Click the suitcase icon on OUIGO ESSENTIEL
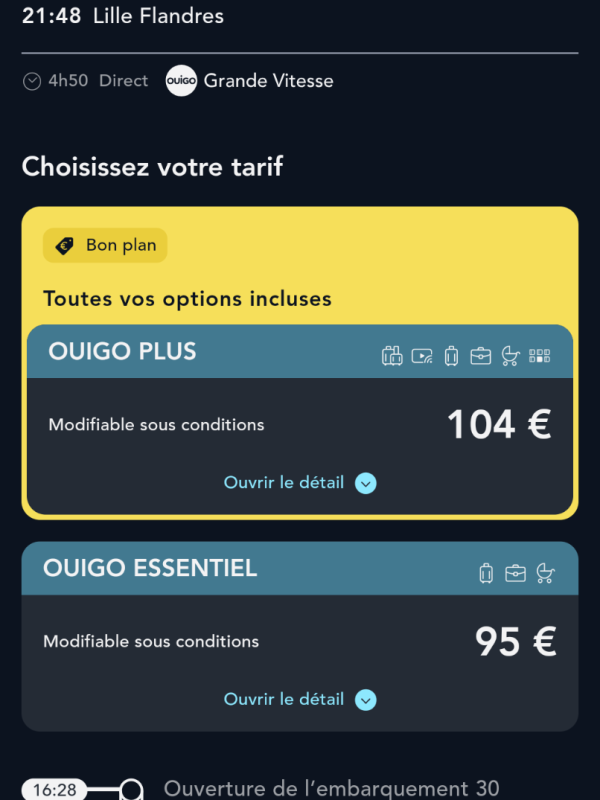The width and height of the screenshot is (600, 800). [x=486, y=573]
